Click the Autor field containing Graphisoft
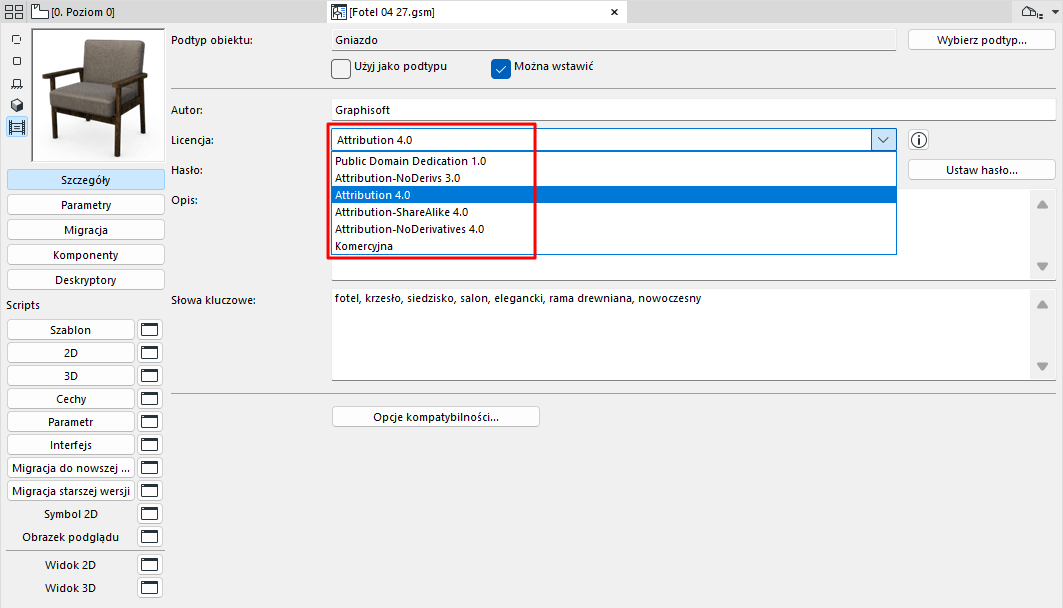The width and height of the screenshot is (1063, 608). point(694,110)
